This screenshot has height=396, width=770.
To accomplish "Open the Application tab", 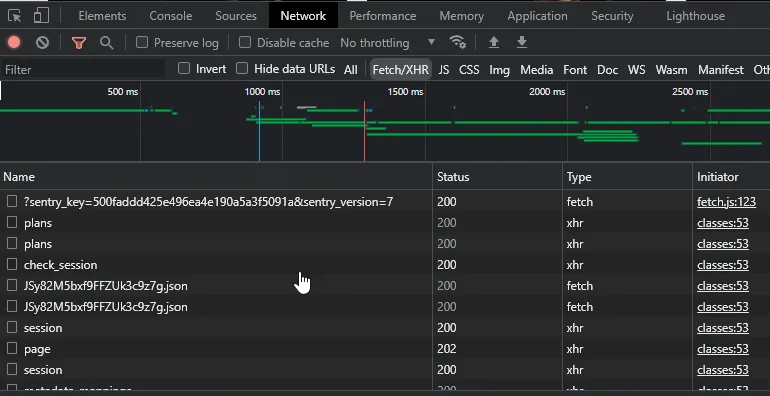I will 537,16.
